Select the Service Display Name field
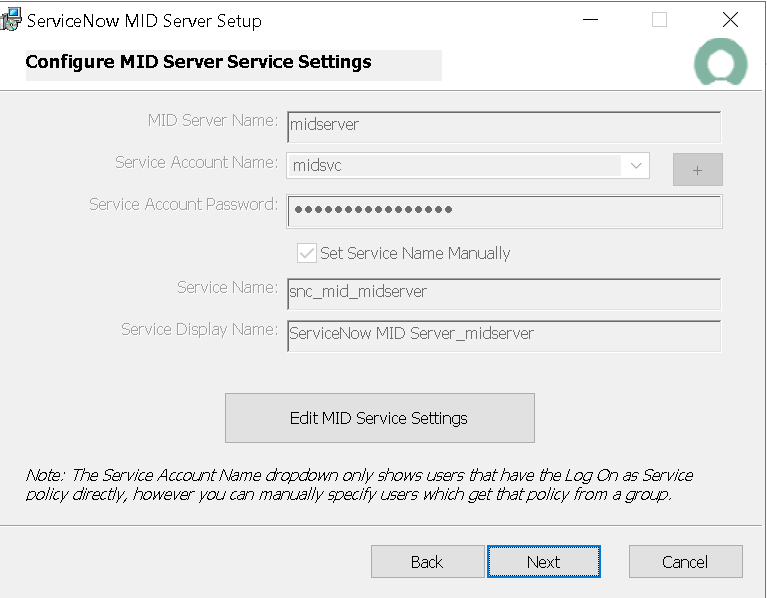Viewport: 767px width, 598px height. point(503,335)
